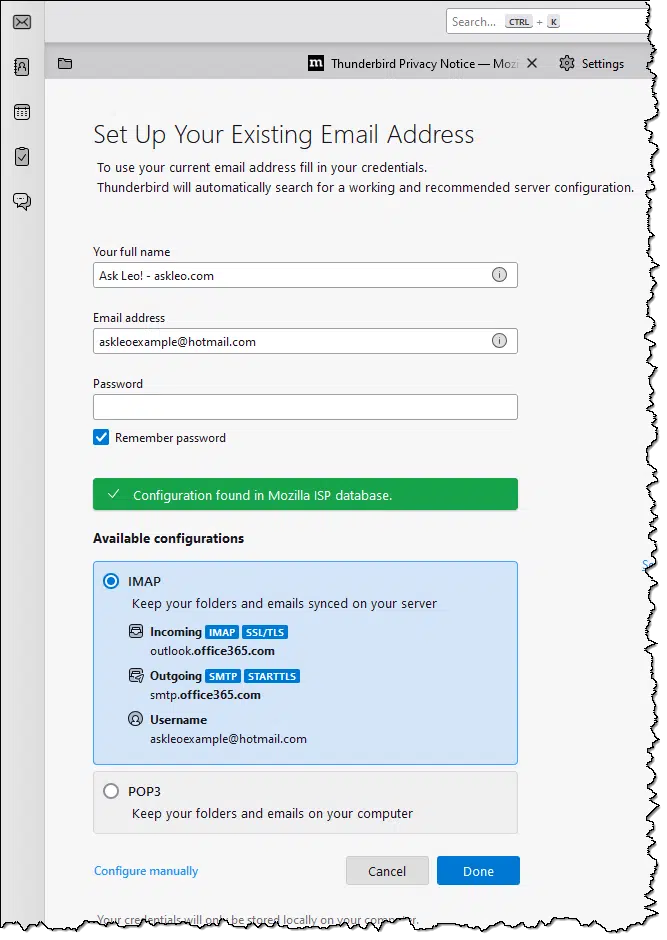Click the folder icon in tab bar

65,63
